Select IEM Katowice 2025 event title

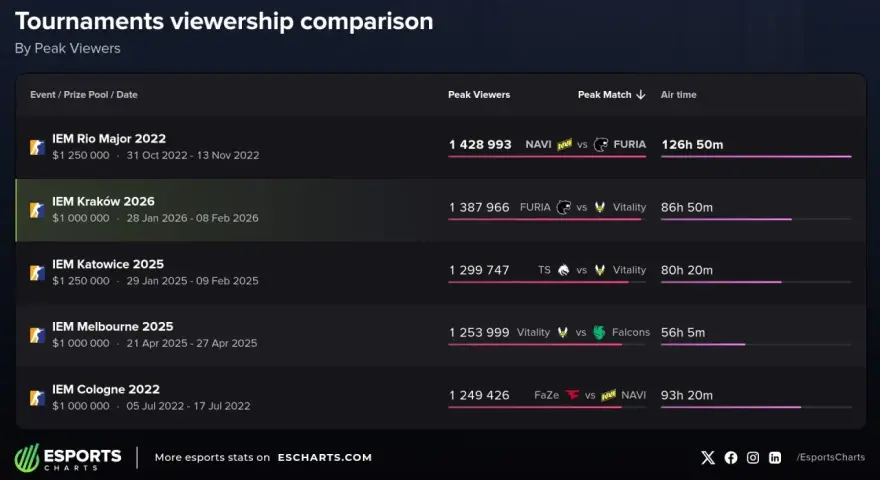[108, 264]
